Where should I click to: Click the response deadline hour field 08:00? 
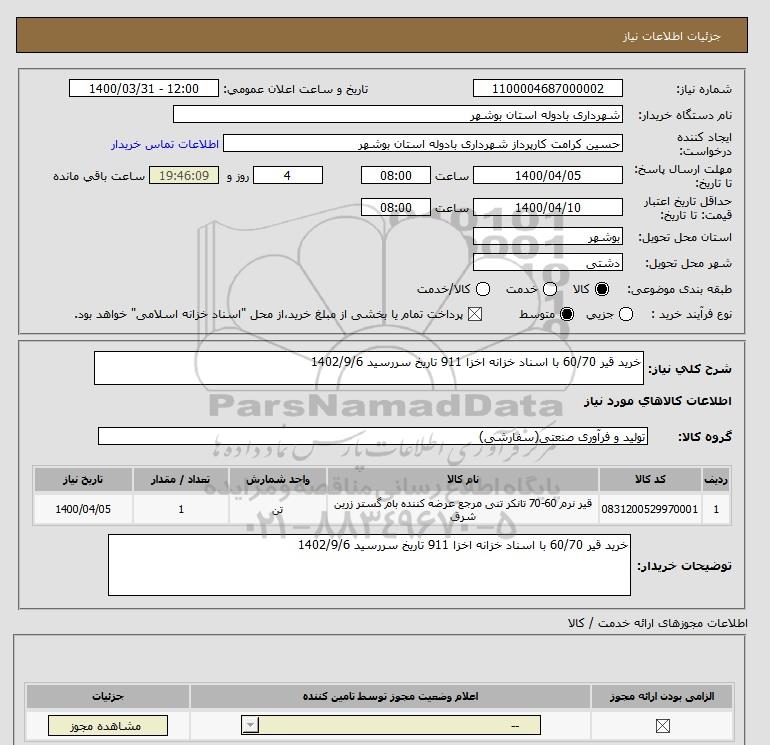[x=396, y=175]
